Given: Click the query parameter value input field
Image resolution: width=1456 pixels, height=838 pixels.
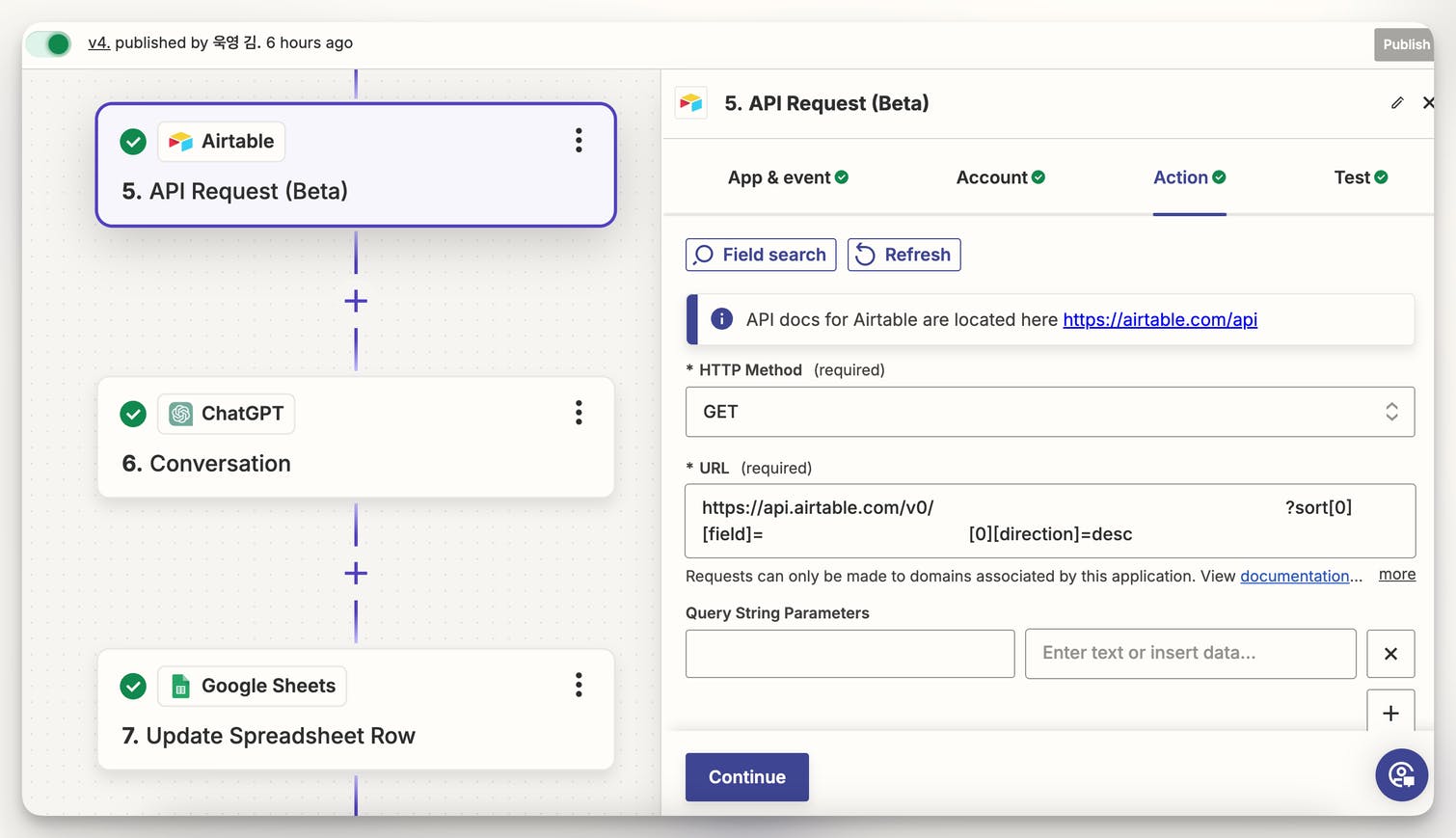Looking at the screenshot, I should coord(1190,654).
